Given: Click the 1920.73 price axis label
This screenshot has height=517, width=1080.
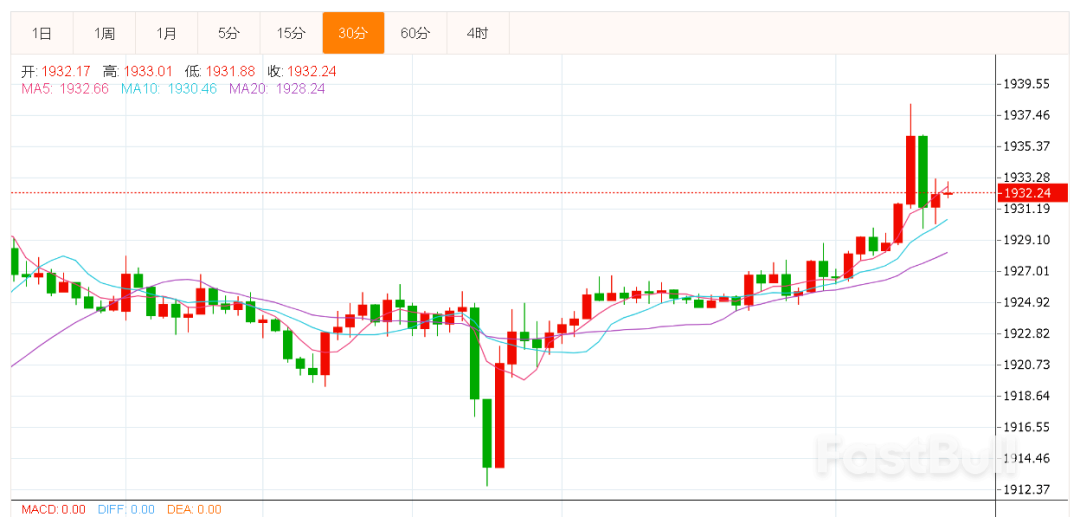Looking at the screenshot, I should [1026, 365].
